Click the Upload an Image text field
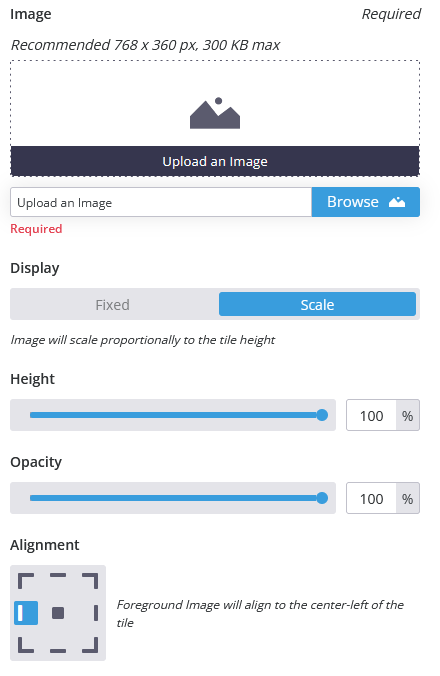The image size is (440, 676). click(x=161, y=202)
